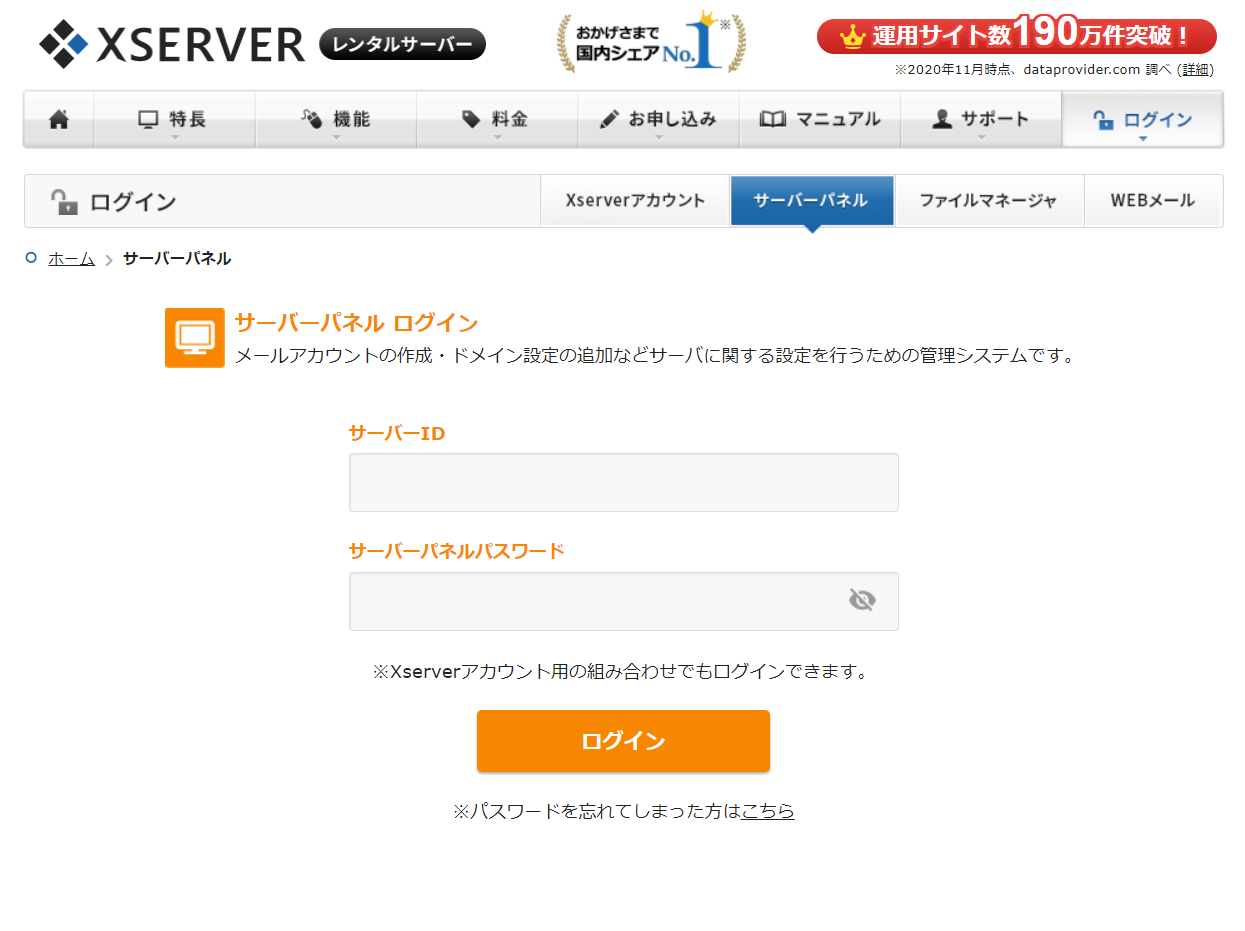Click the 運用サイト数190万件突破 banner

coord(1017,36)
